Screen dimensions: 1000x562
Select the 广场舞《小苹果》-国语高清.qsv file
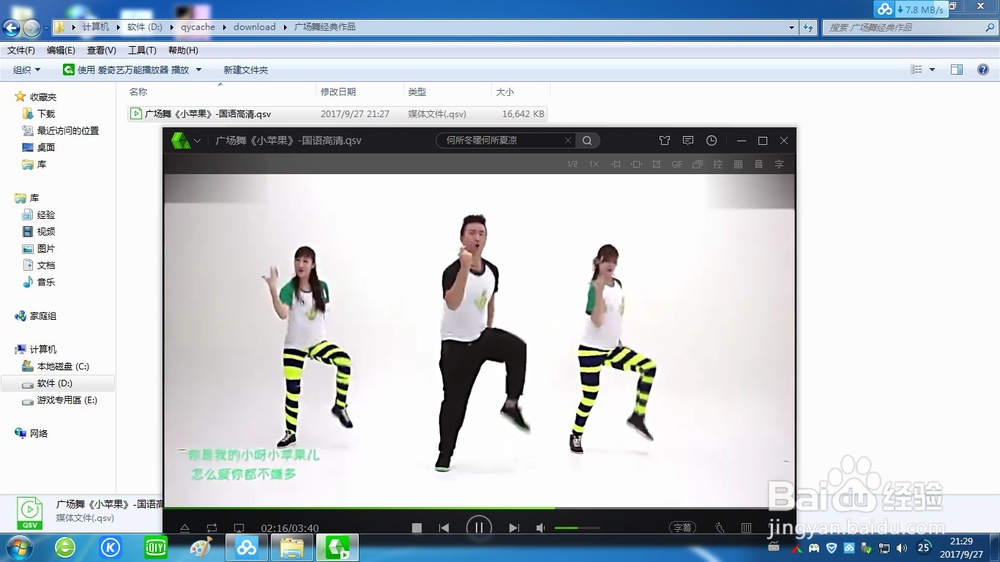click(x=337, y=114)
